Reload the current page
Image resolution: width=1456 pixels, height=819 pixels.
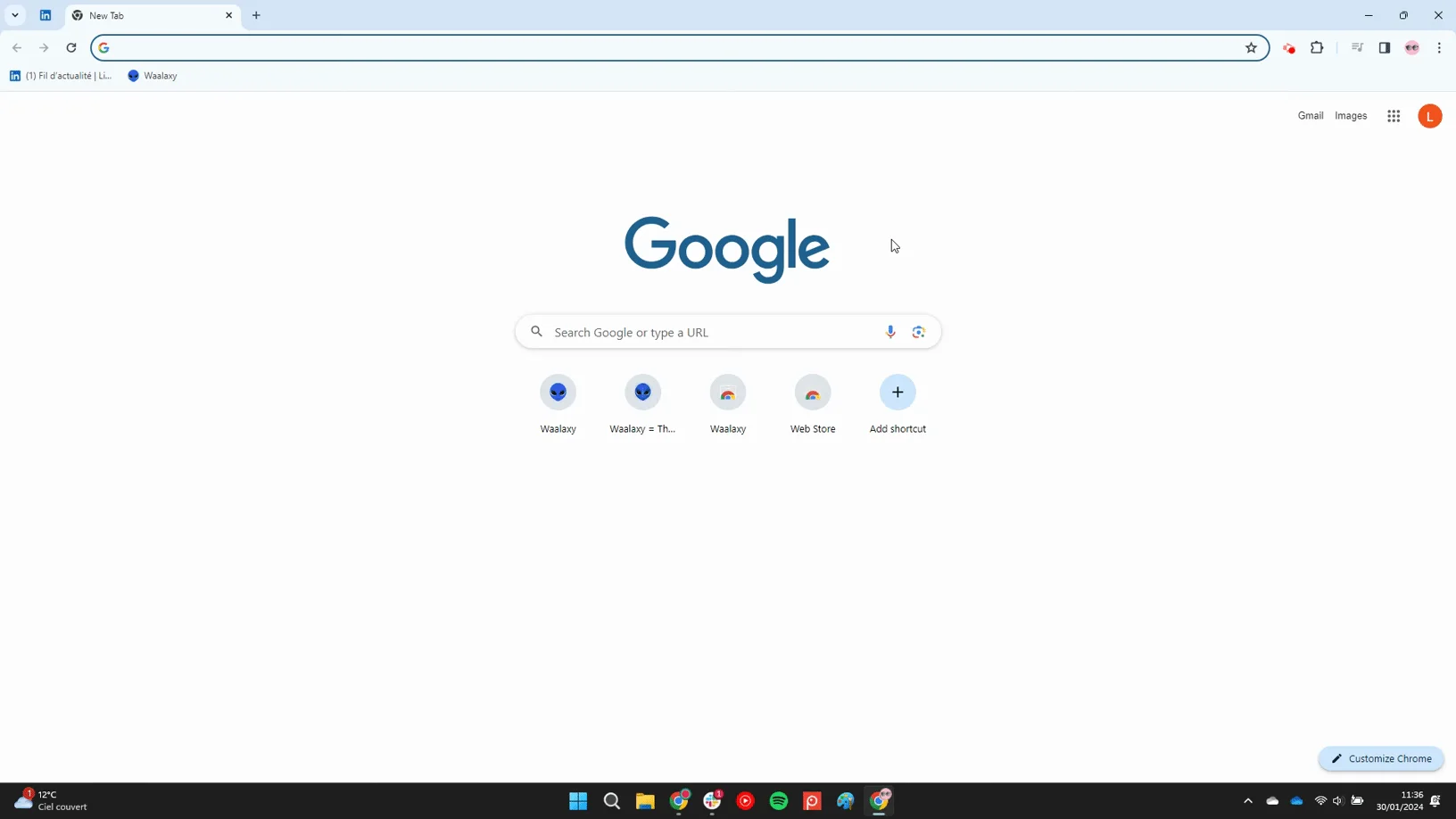tap(71, 48)
